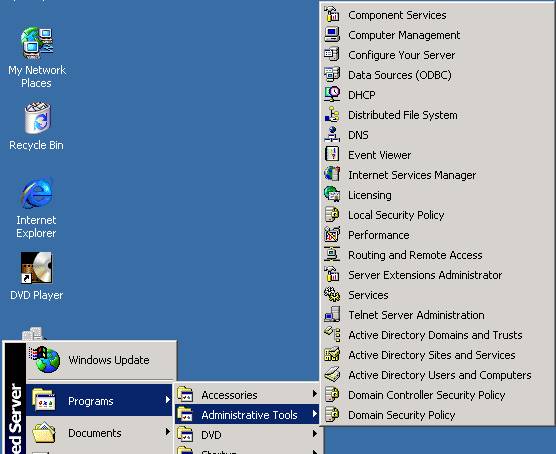
Task: Click the Computer Management icon
Action: pyautogui.click(x=332, y=34)
